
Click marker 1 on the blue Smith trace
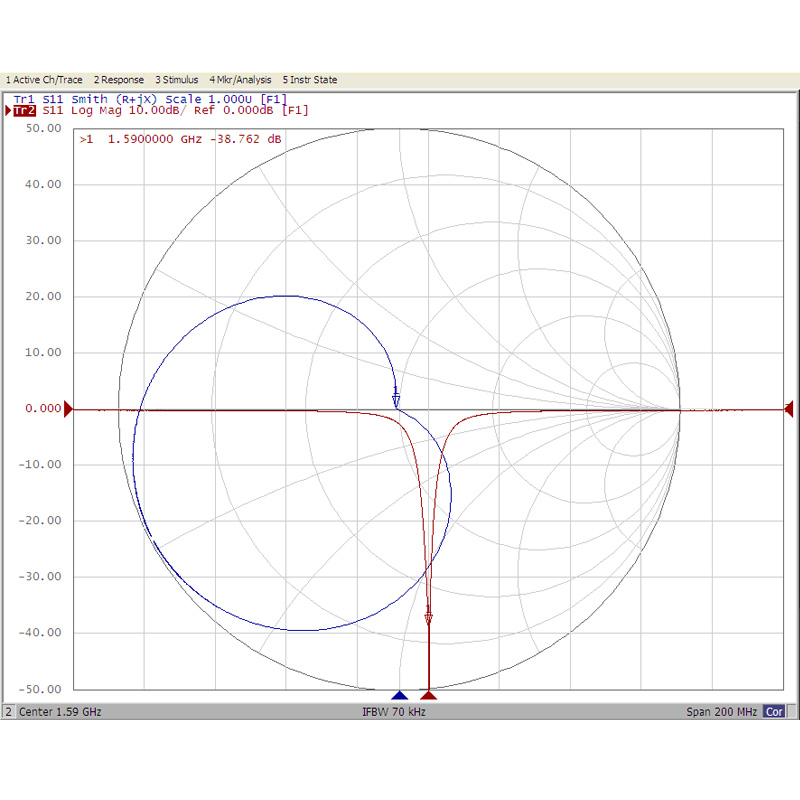(x=396, y=400)
